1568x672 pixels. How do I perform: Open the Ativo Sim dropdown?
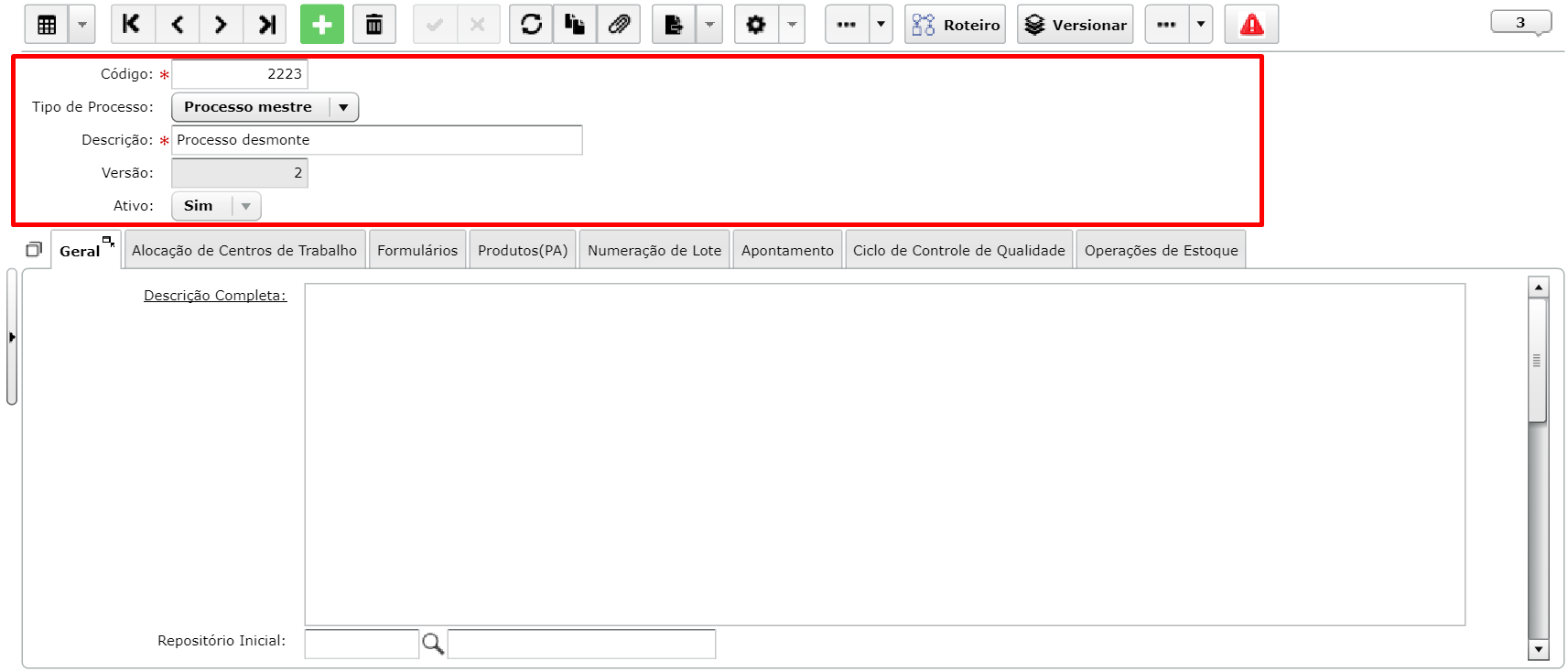coord(217,206)
